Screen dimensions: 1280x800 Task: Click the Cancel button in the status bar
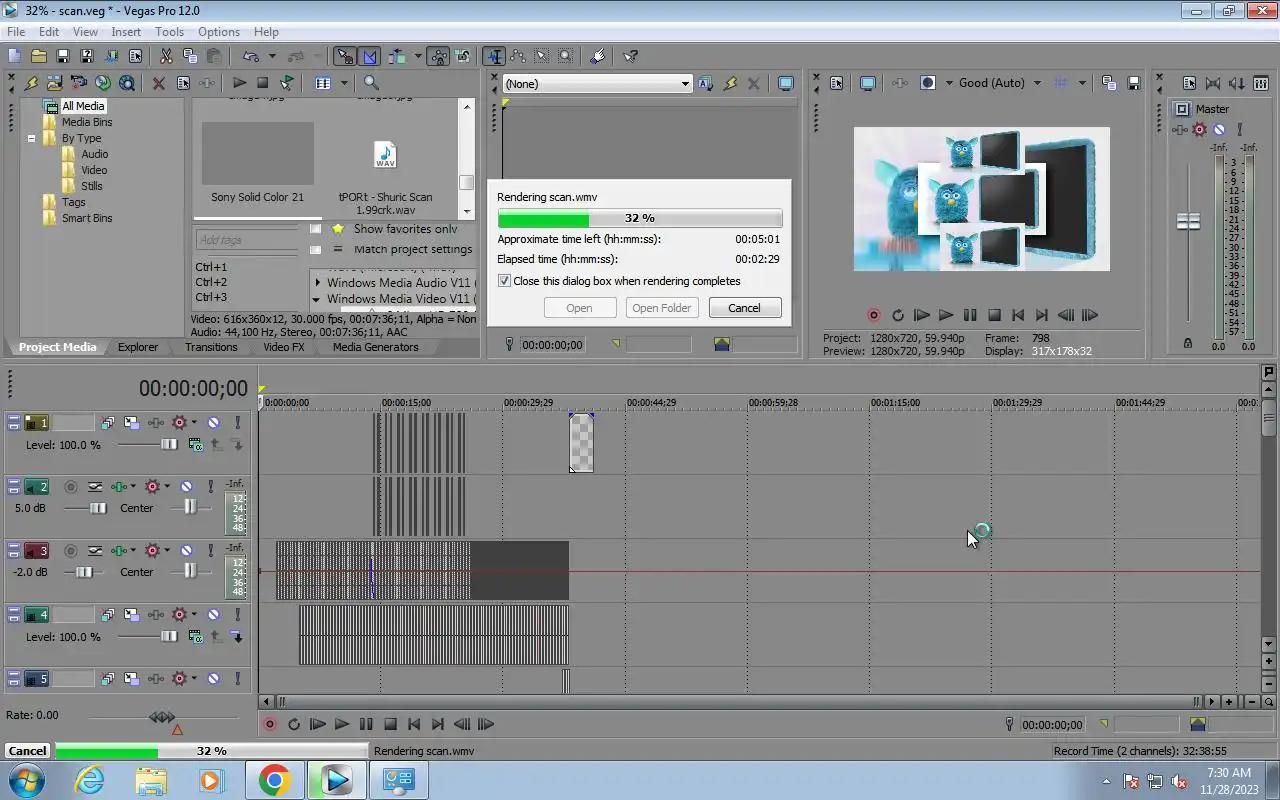coord(27,751)
